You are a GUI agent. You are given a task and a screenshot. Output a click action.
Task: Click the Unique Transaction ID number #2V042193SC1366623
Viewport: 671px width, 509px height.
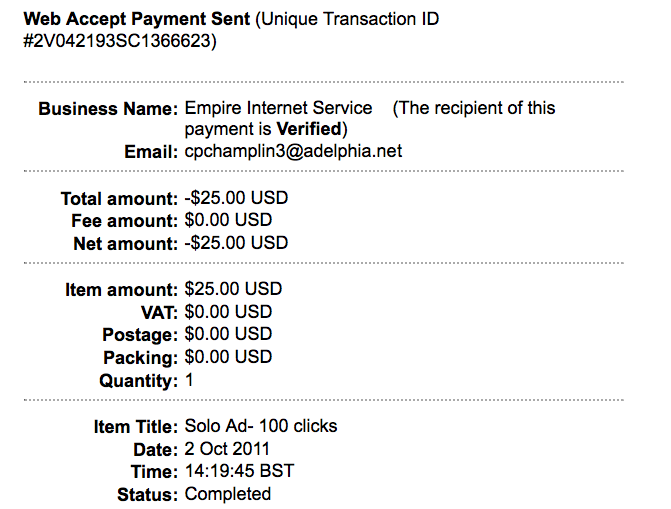(x=119, y=42)
